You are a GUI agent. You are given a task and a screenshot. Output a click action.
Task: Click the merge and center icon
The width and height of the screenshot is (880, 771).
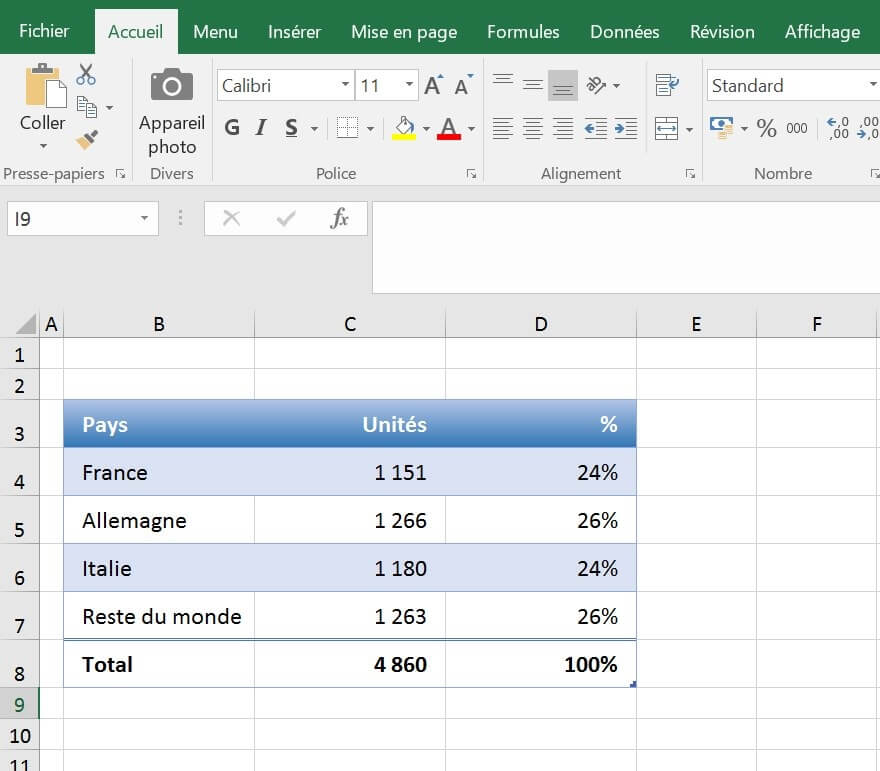[666, 128]
